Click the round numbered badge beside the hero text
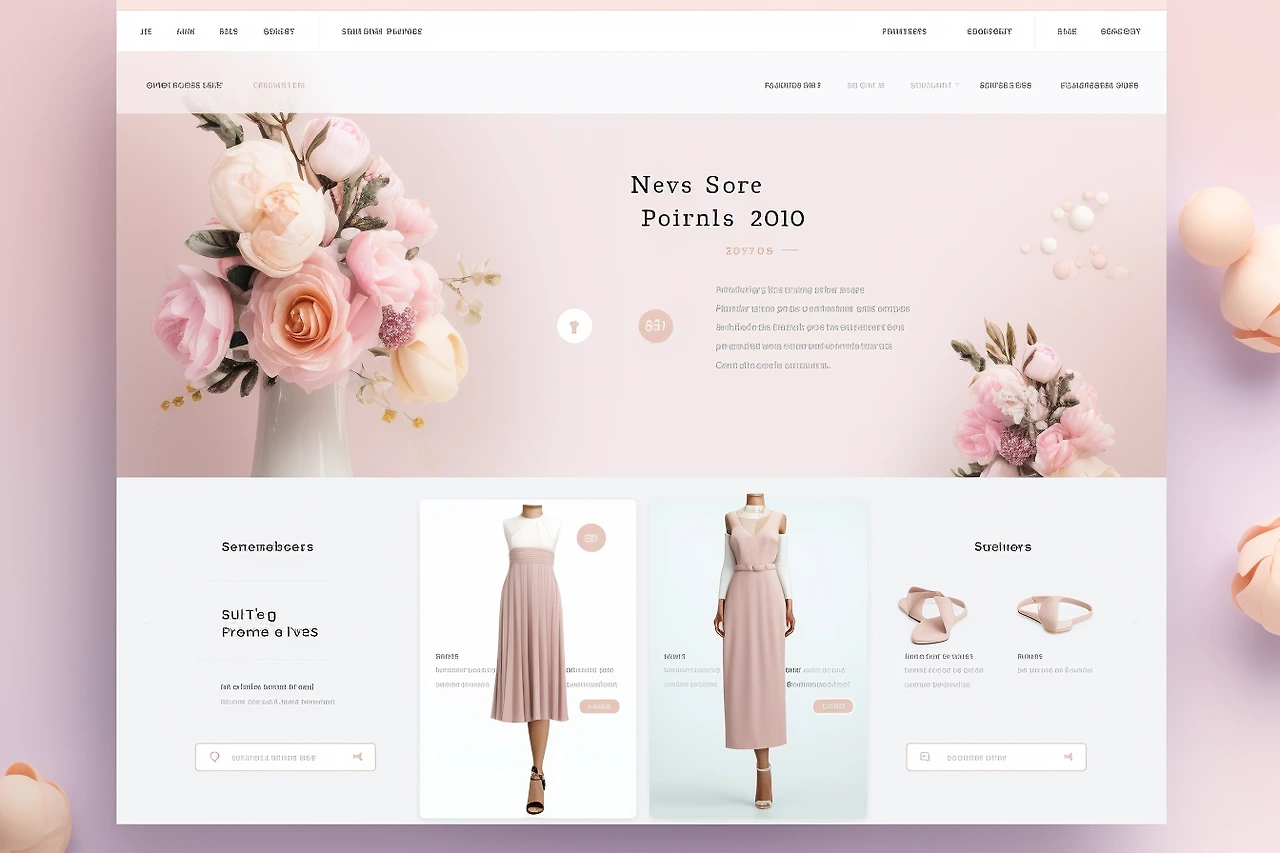The height and width of the screenshot is (853, 1280). 655,325
